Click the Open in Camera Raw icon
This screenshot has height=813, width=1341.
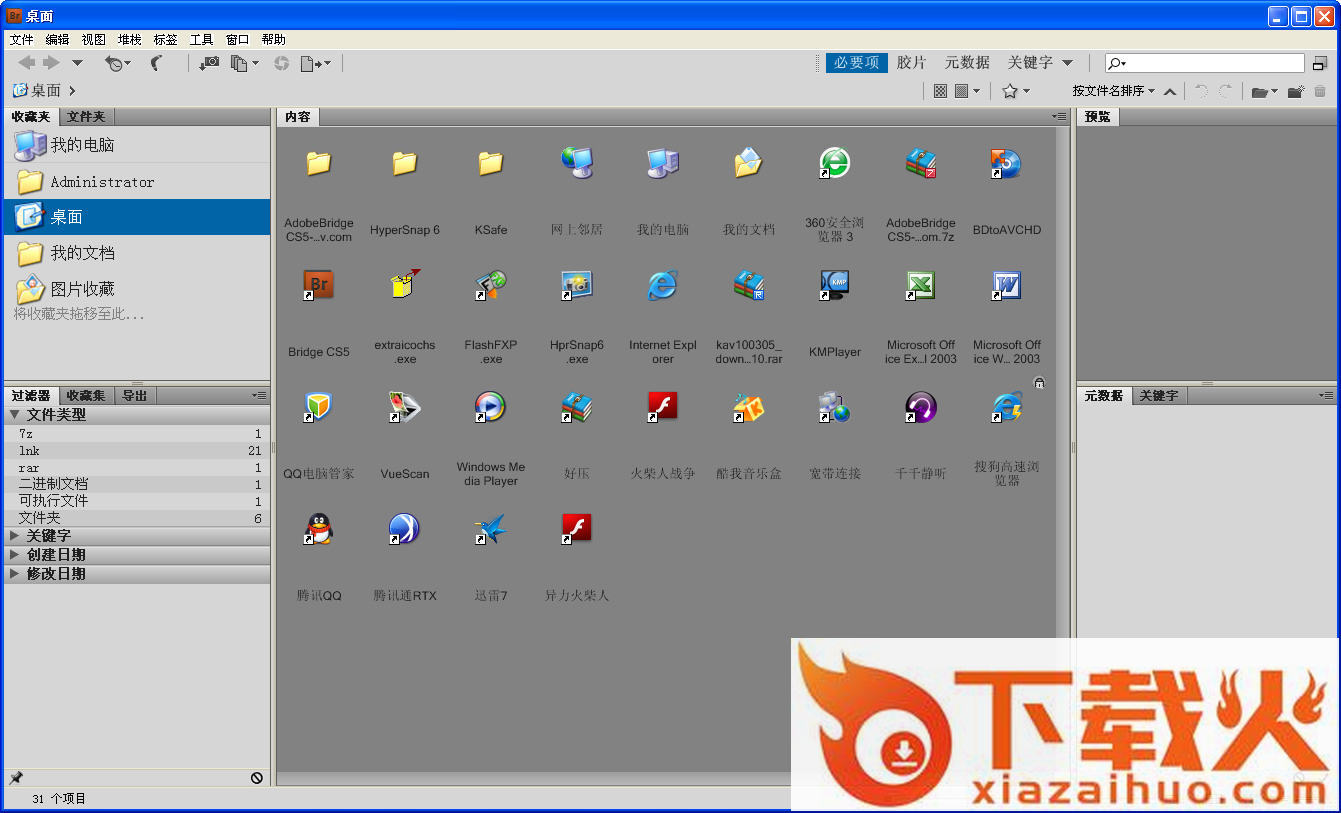pos(282,63)
